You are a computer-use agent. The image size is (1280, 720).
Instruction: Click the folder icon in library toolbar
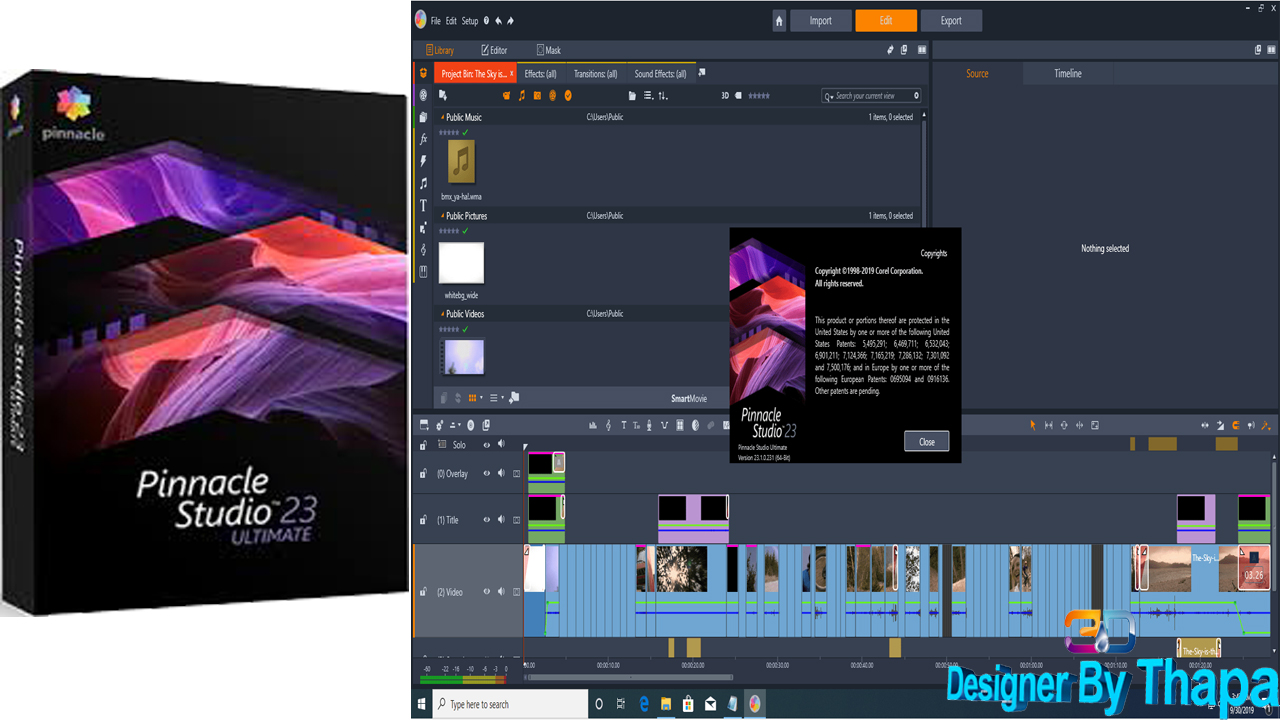coord(632,96)
